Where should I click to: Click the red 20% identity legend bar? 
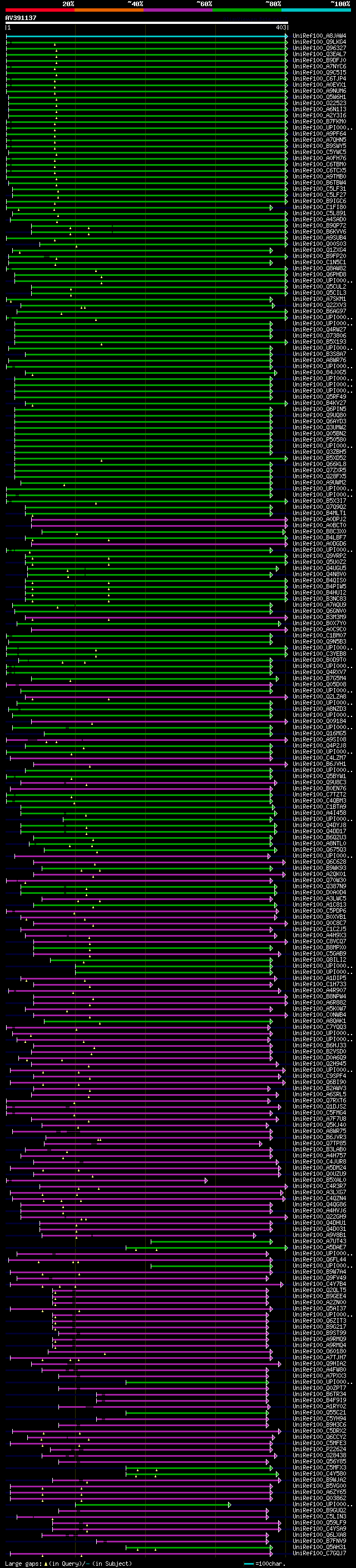point(39,10)
